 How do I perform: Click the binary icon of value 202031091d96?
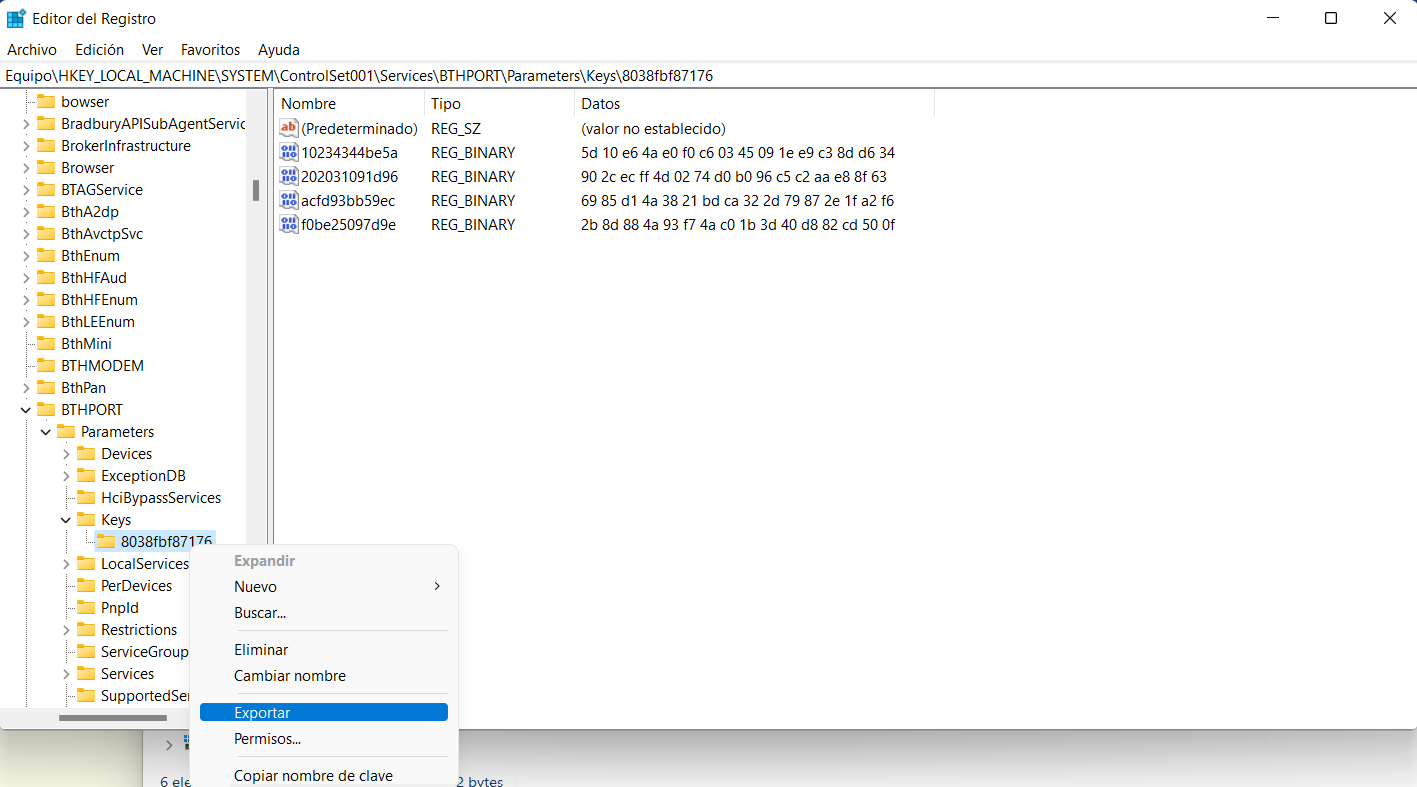point(289,177)
